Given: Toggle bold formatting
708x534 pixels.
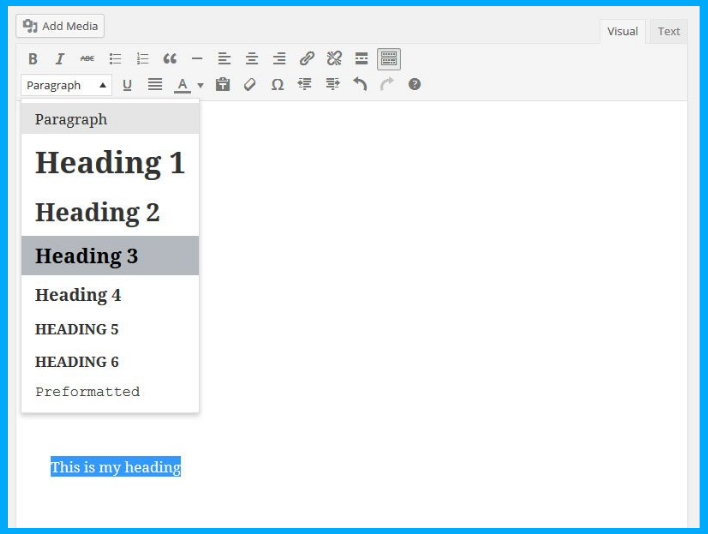Looking at the screenshot, I should (x=33, y=59).
